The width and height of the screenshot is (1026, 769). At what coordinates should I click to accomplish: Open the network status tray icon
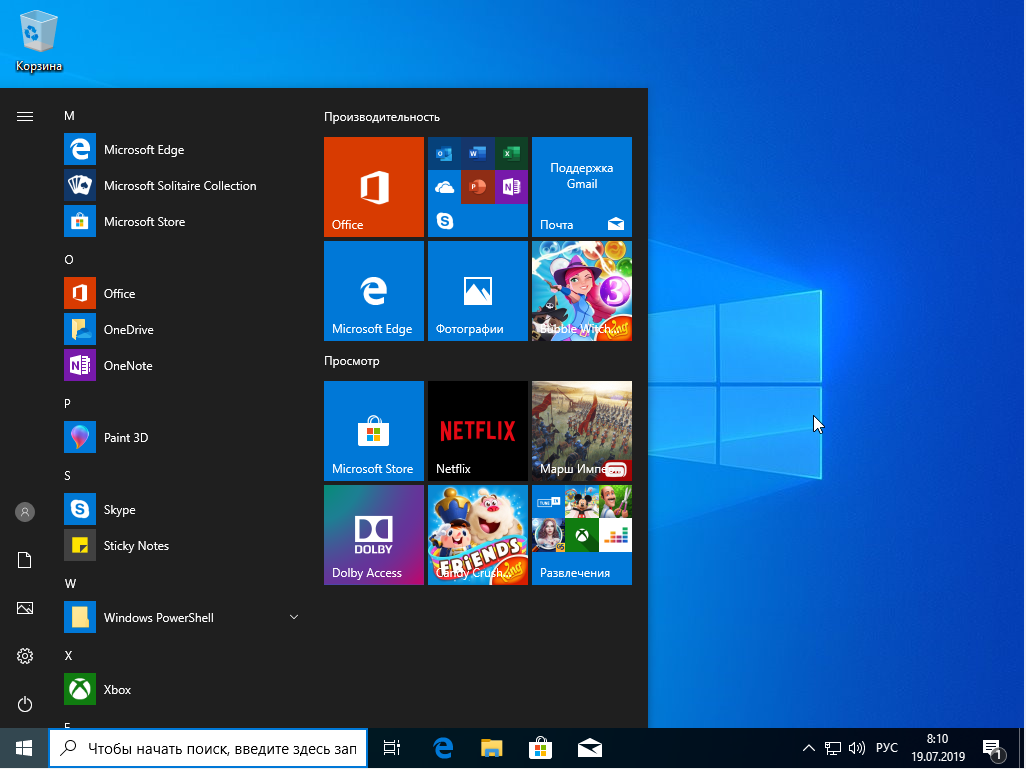pos(832,748)
